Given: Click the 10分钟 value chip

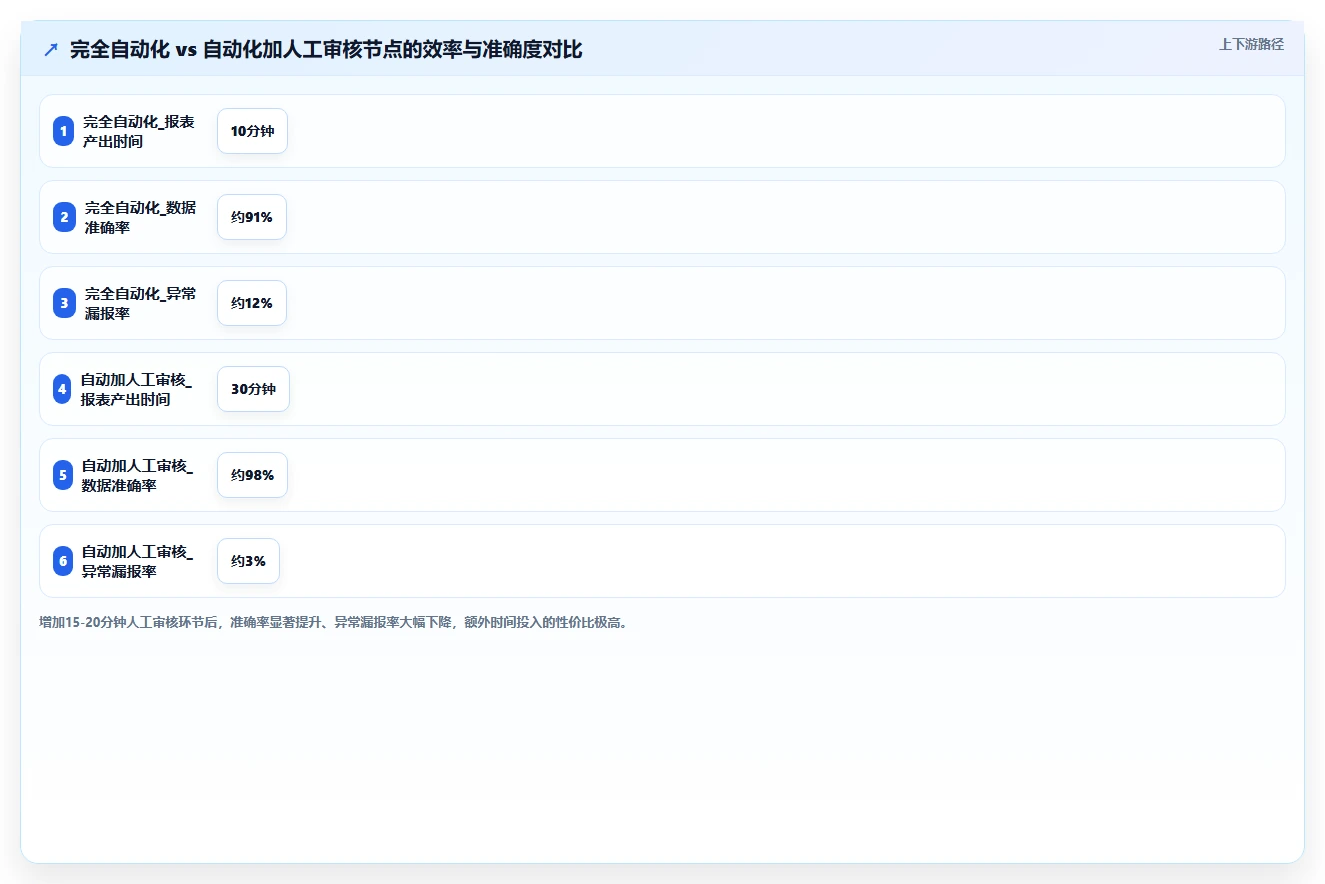Looking at the screenshot, I should pos(252,131).
